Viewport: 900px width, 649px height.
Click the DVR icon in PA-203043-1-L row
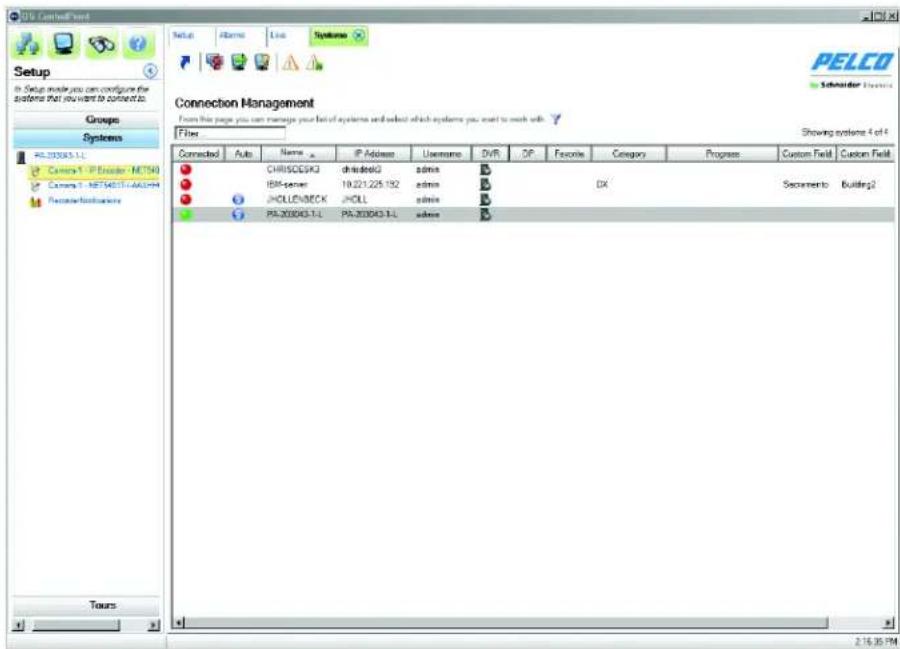point(486,214)
